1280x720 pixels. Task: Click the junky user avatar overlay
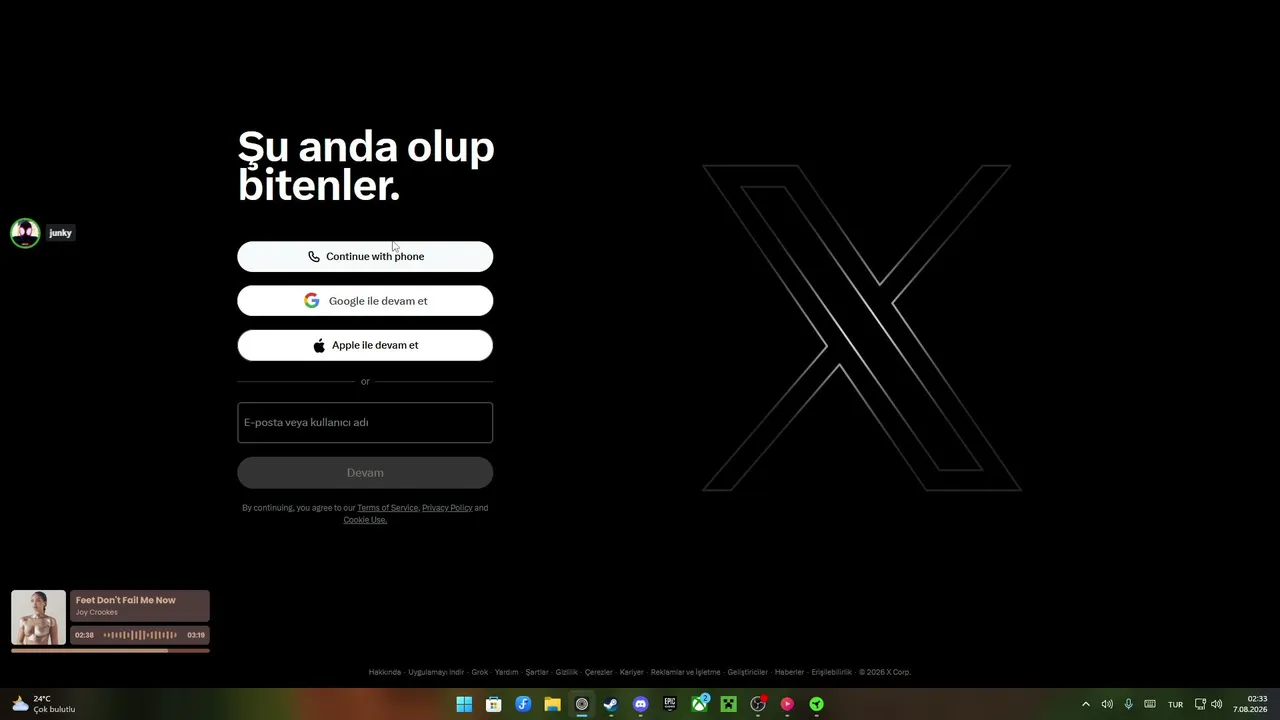click(x=25, y=233)
